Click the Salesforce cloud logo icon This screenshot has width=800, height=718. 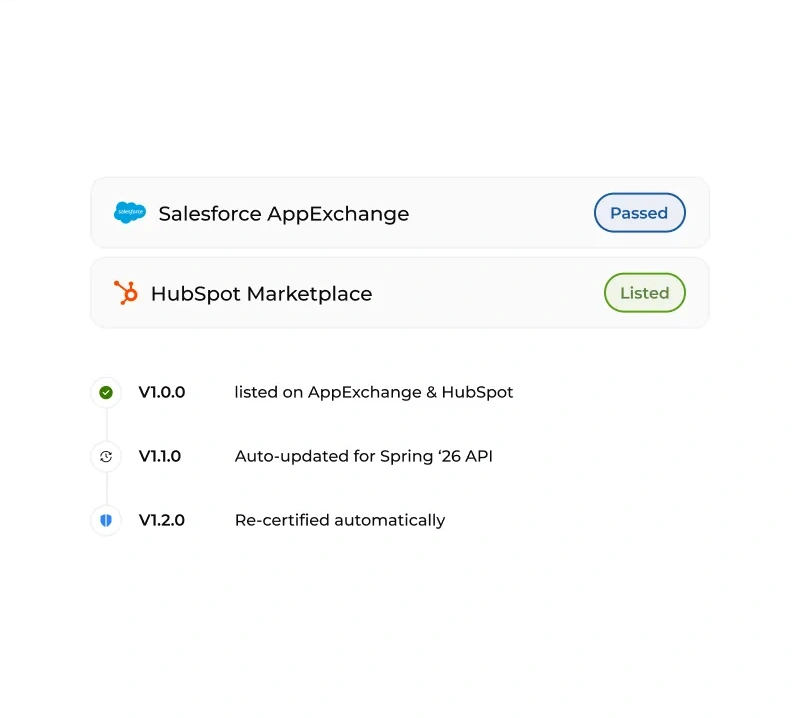(130, 212)
